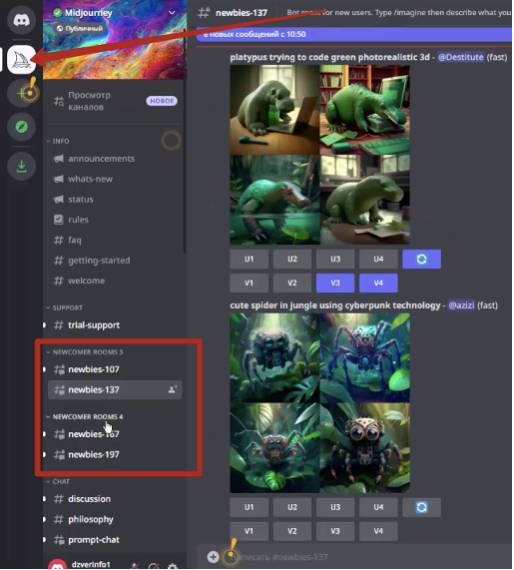This screenshot has height=570, width=514.
Task: Open Discord home direct messages icon
Action: [x=21, y=20]
